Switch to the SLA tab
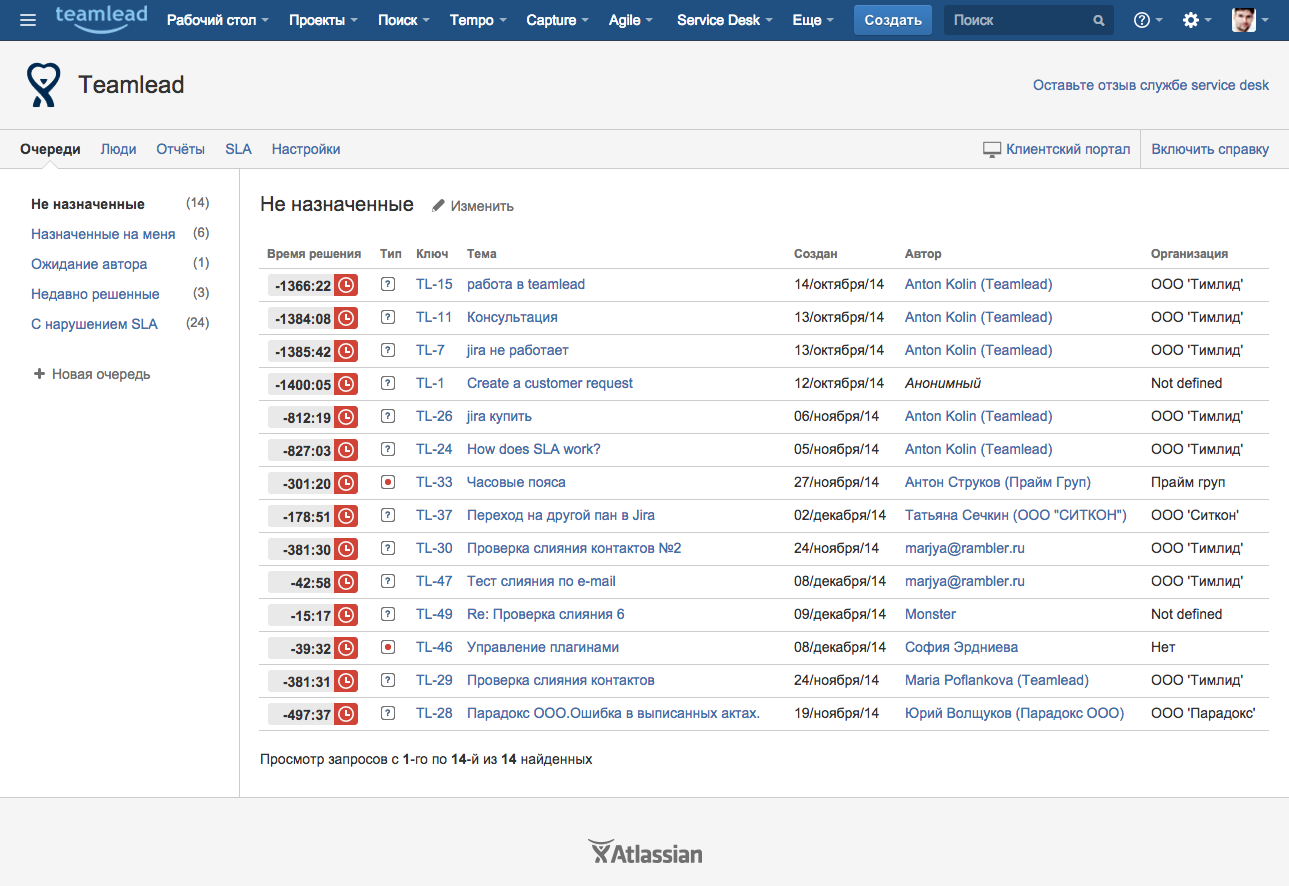The width and height of the screenshot is (1289, 886). point(238,148)
